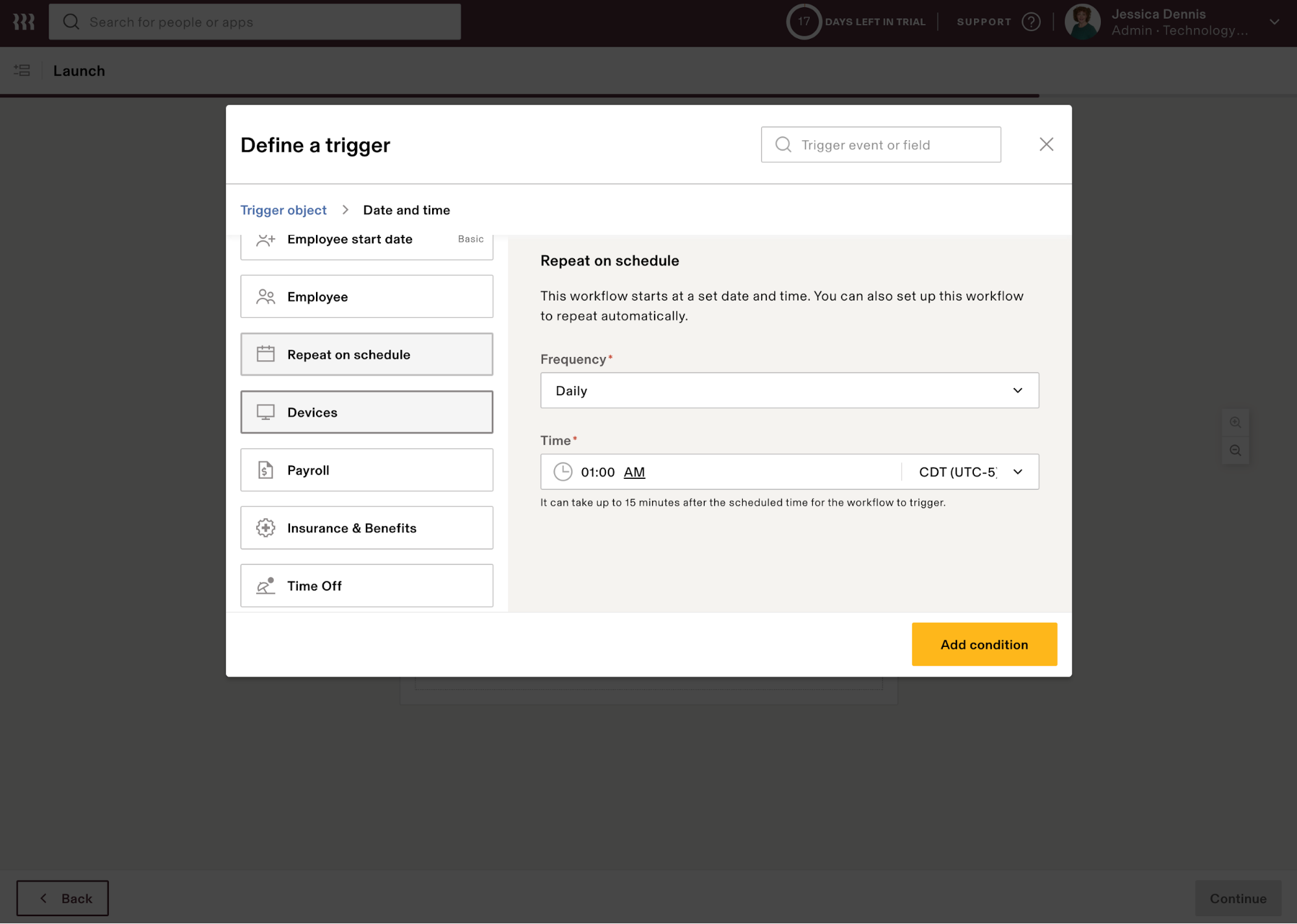Click the Trigger object breadcrumb link

click(283, 210)
